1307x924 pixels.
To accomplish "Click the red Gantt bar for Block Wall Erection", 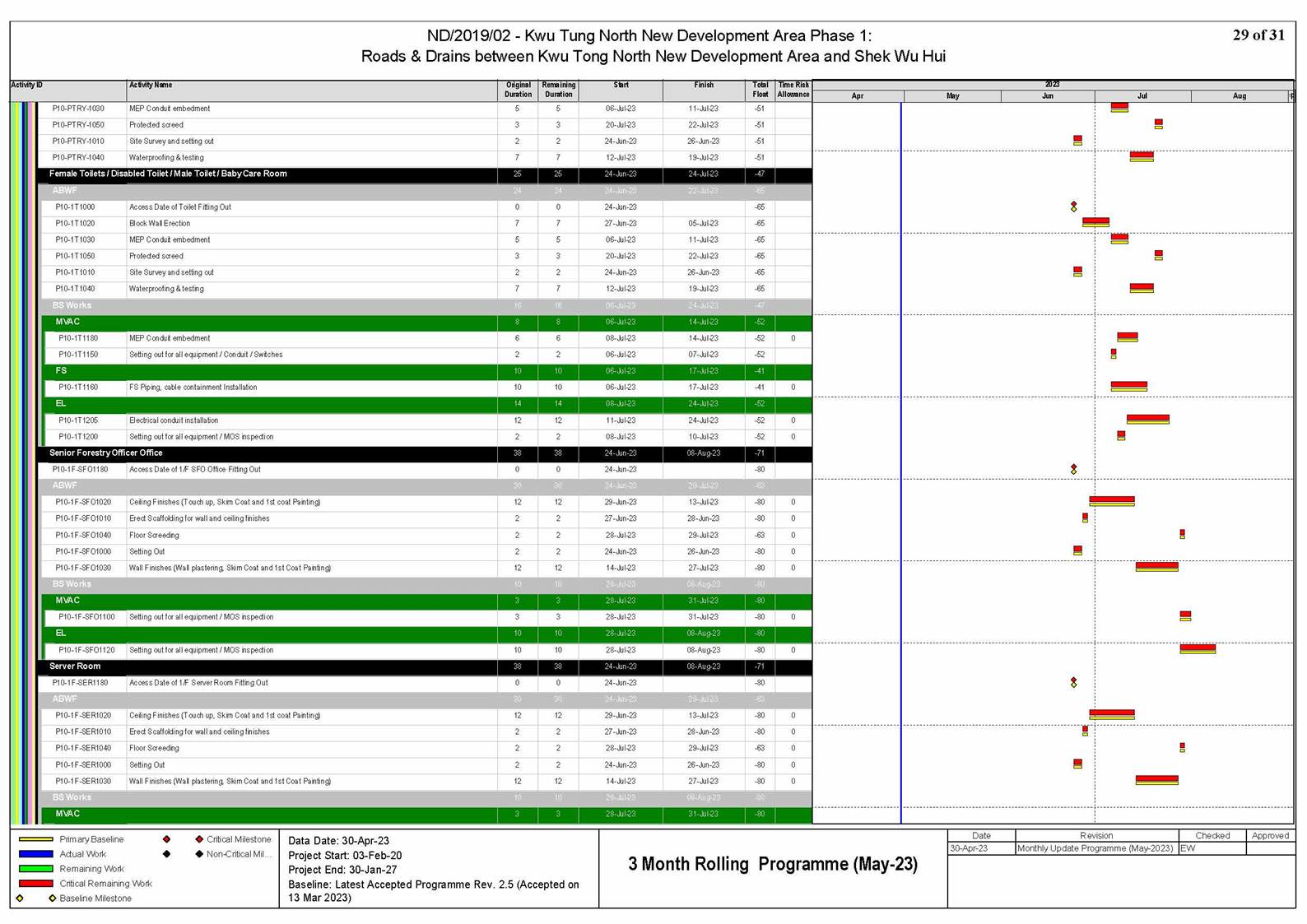I will click(x=1095, y=221).
